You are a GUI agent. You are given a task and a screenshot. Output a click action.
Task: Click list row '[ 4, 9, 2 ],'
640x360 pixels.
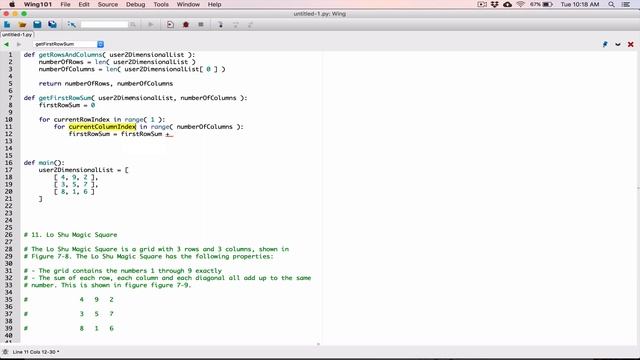tap(76, 177)
